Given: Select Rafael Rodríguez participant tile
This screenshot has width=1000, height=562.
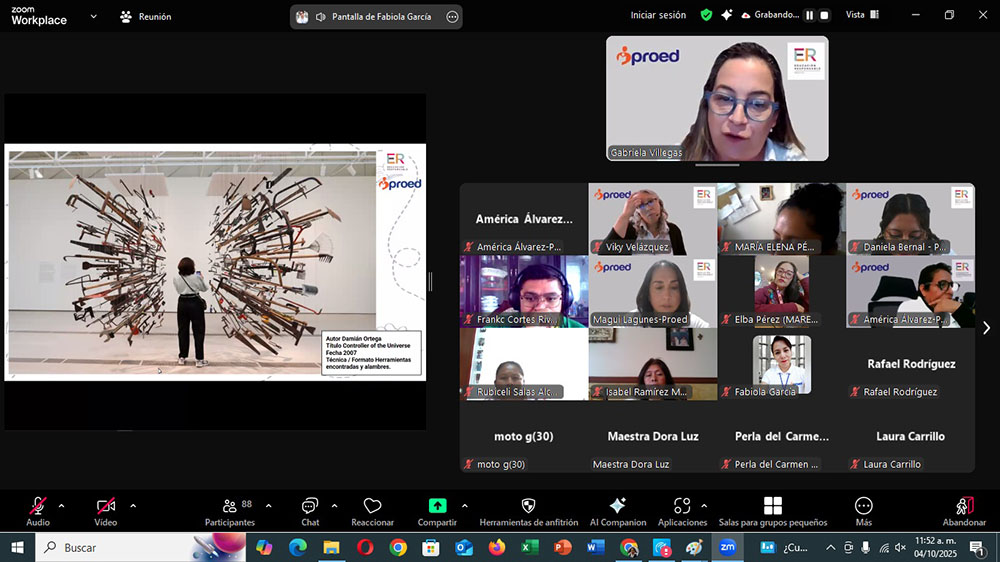Looking at the screenshot, I should pos(911,364).
